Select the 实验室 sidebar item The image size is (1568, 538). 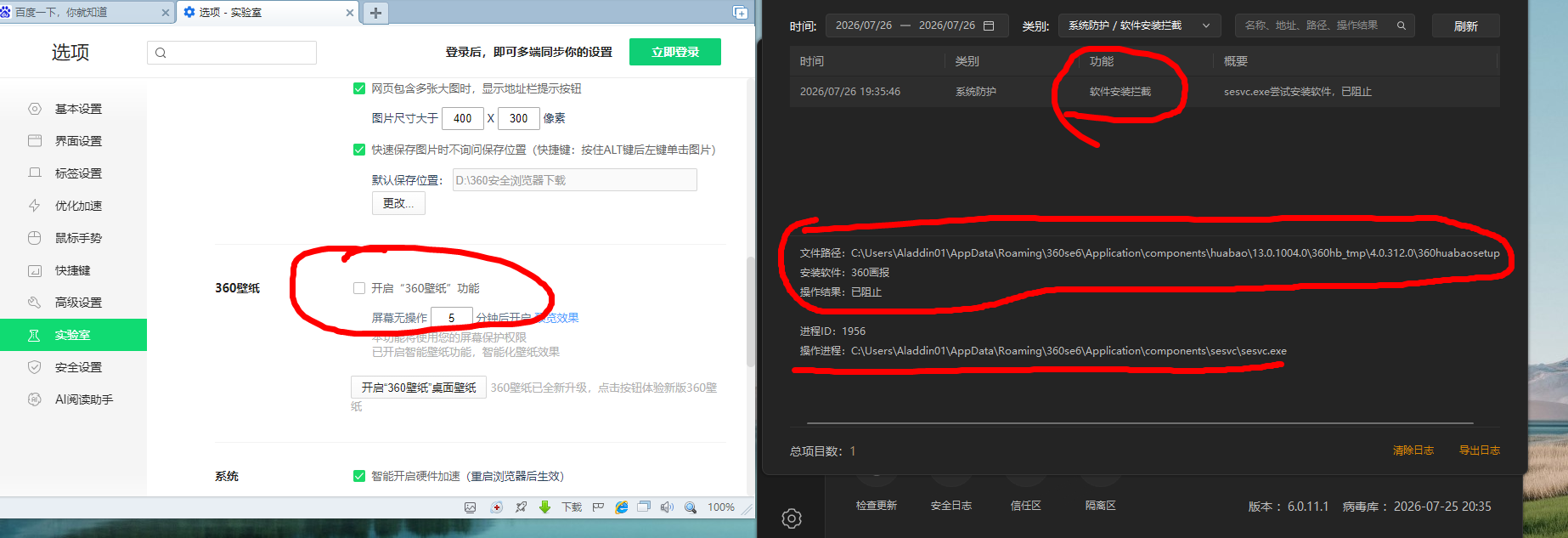73,335
